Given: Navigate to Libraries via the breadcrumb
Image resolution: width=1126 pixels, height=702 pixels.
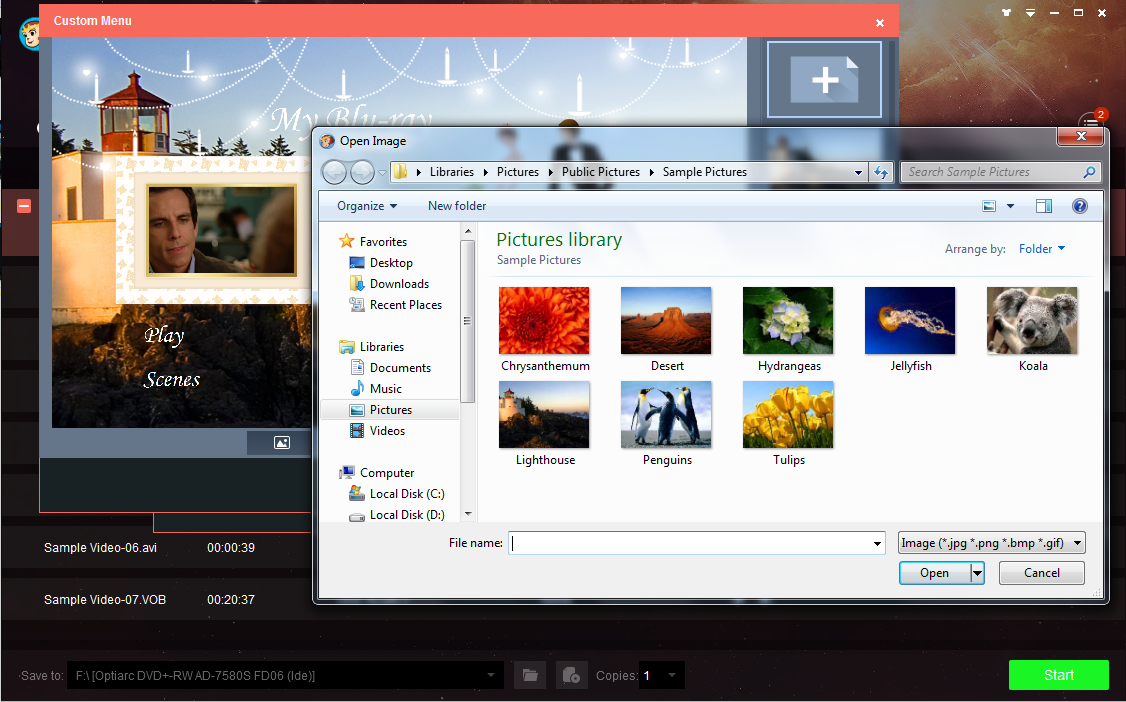Looking at the screenshot, I should [x=452, y=171].
